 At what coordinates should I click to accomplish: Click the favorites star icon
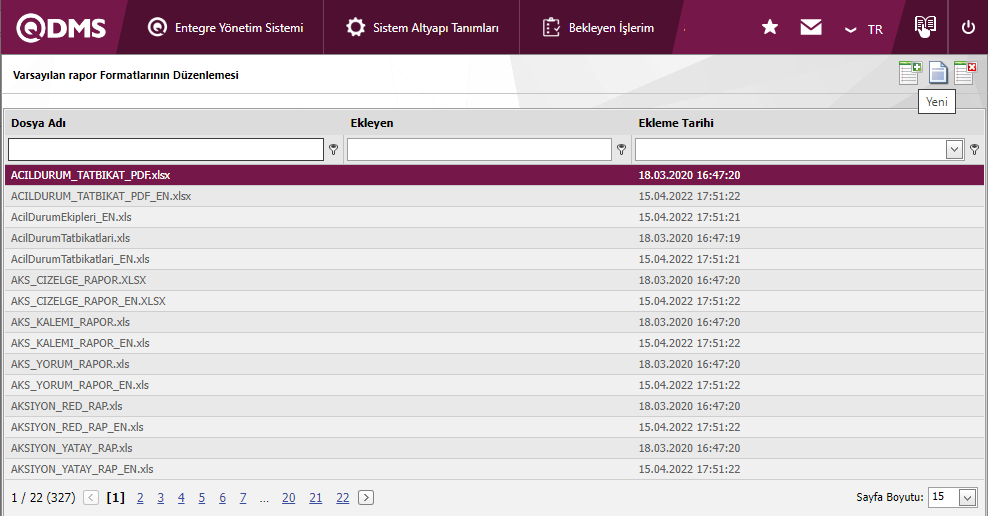769,27
